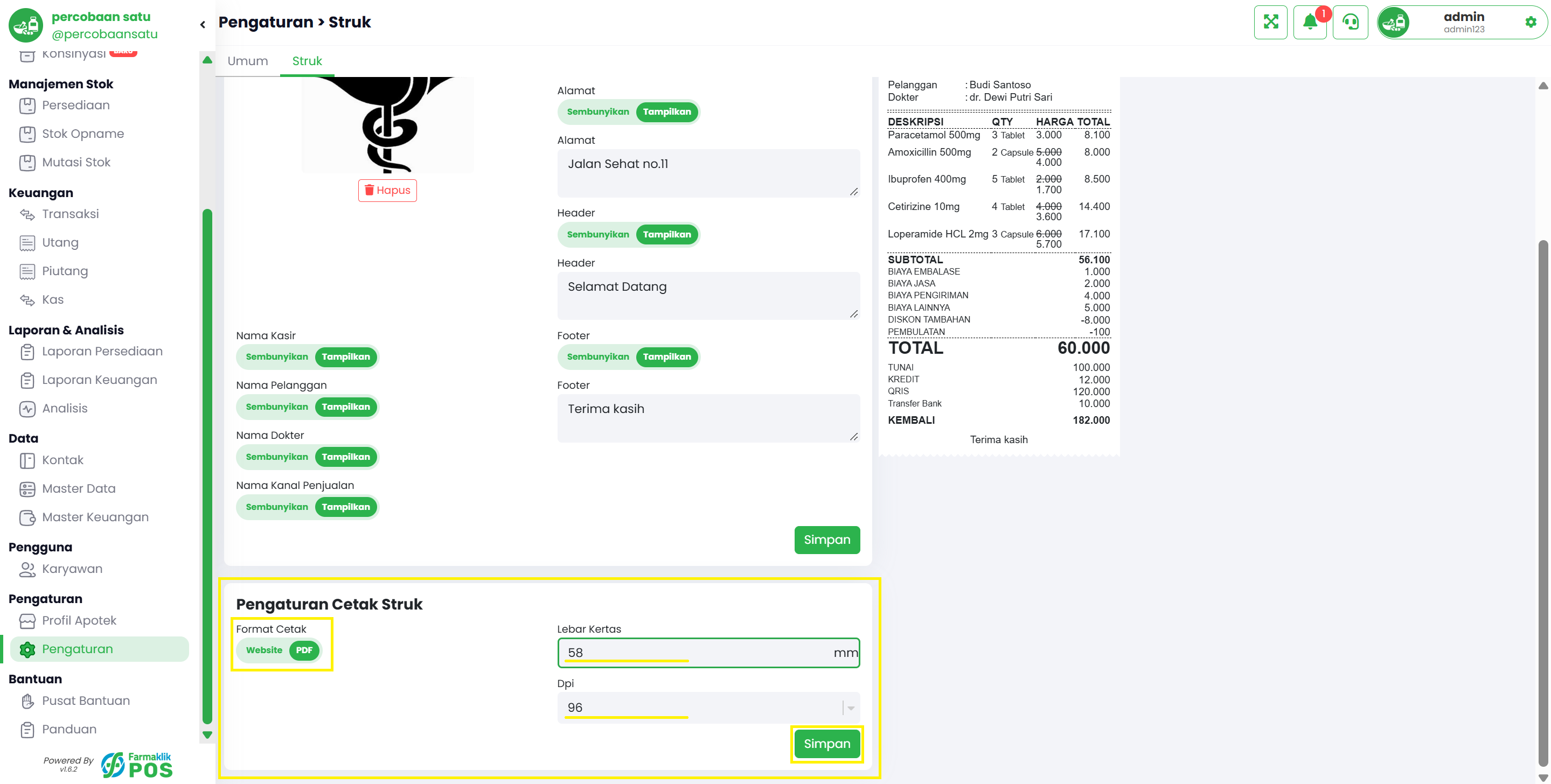
Task: Open Stok Opname menu item
Action: coord(83,134)
